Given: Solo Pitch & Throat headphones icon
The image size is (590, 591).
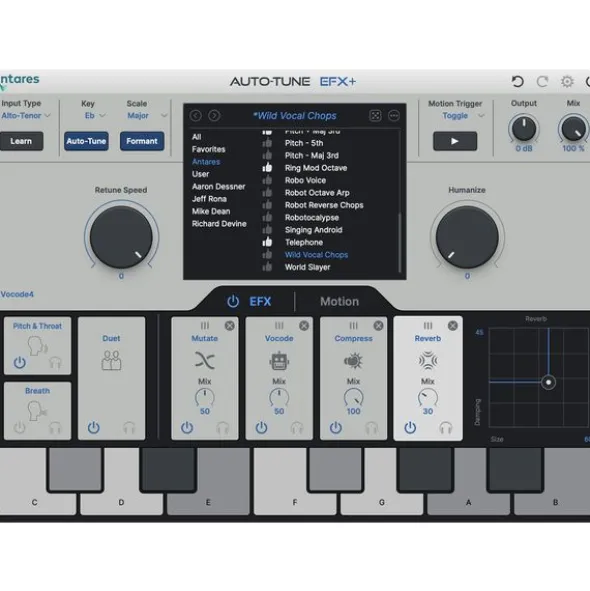Looking at the screenshot, I should tap(55, 363).
